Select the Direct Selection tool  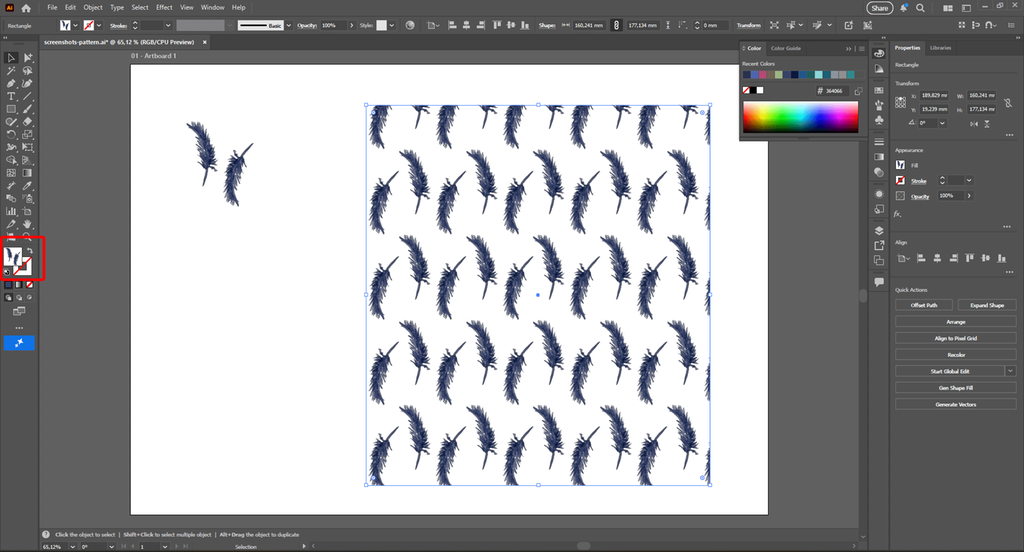click(x=27, y=58)
